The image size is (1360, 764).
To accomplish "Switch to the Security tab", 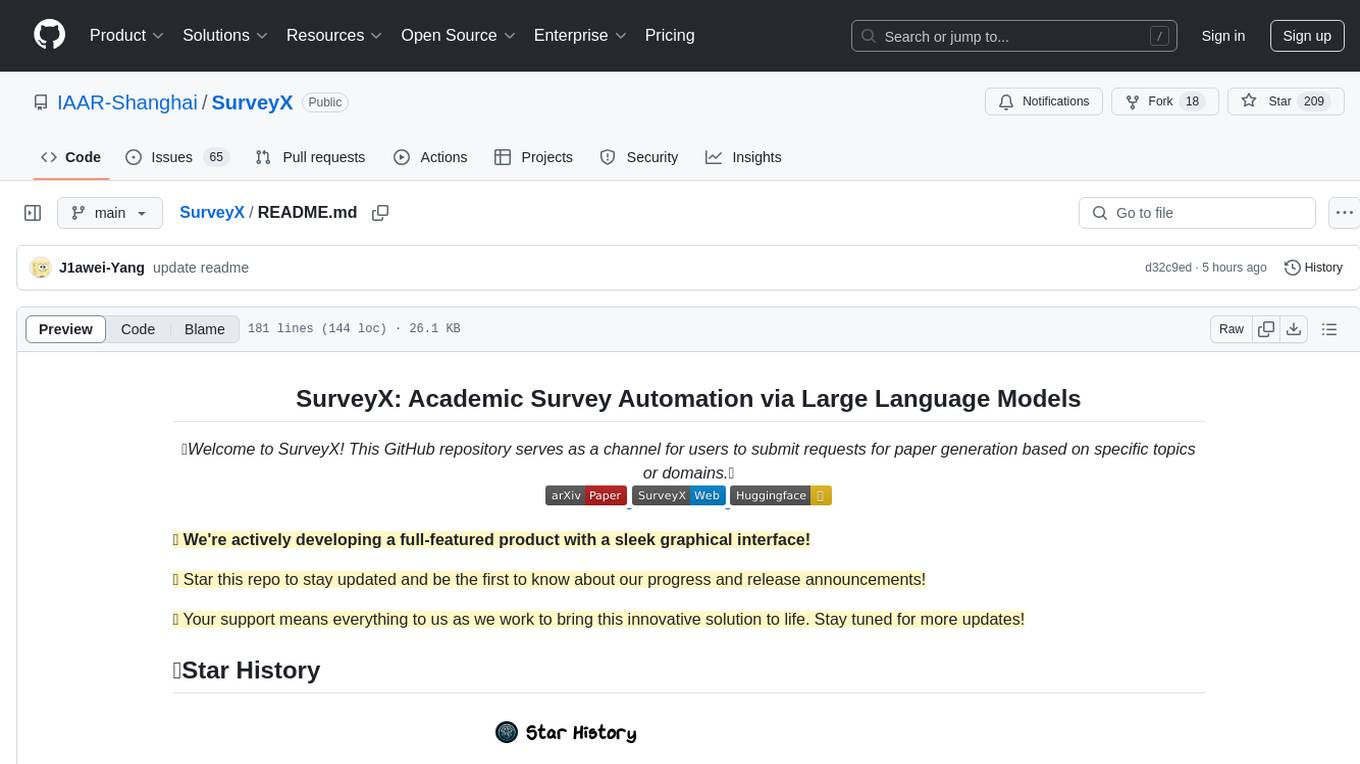I will coord(639,157).
